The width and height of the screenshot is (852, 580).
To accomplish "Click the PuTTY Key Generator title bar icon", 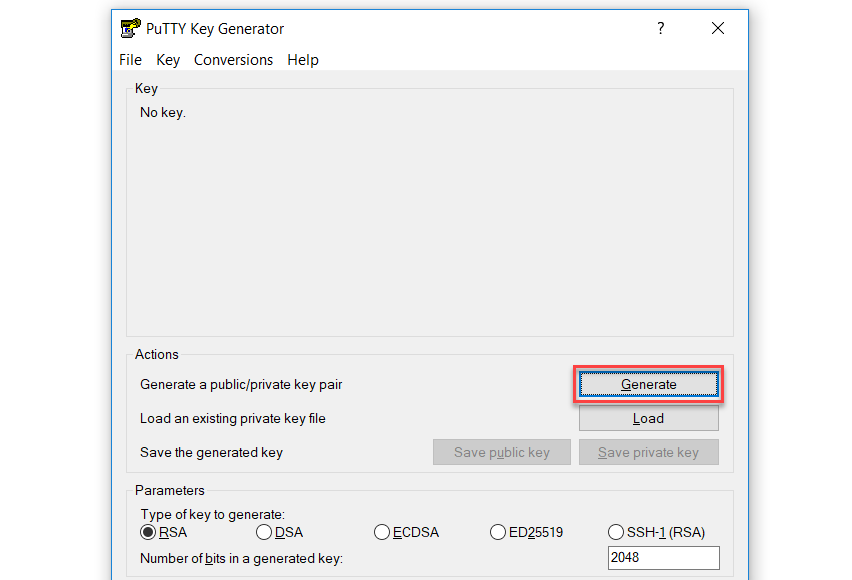I will (x=130, y=28).
